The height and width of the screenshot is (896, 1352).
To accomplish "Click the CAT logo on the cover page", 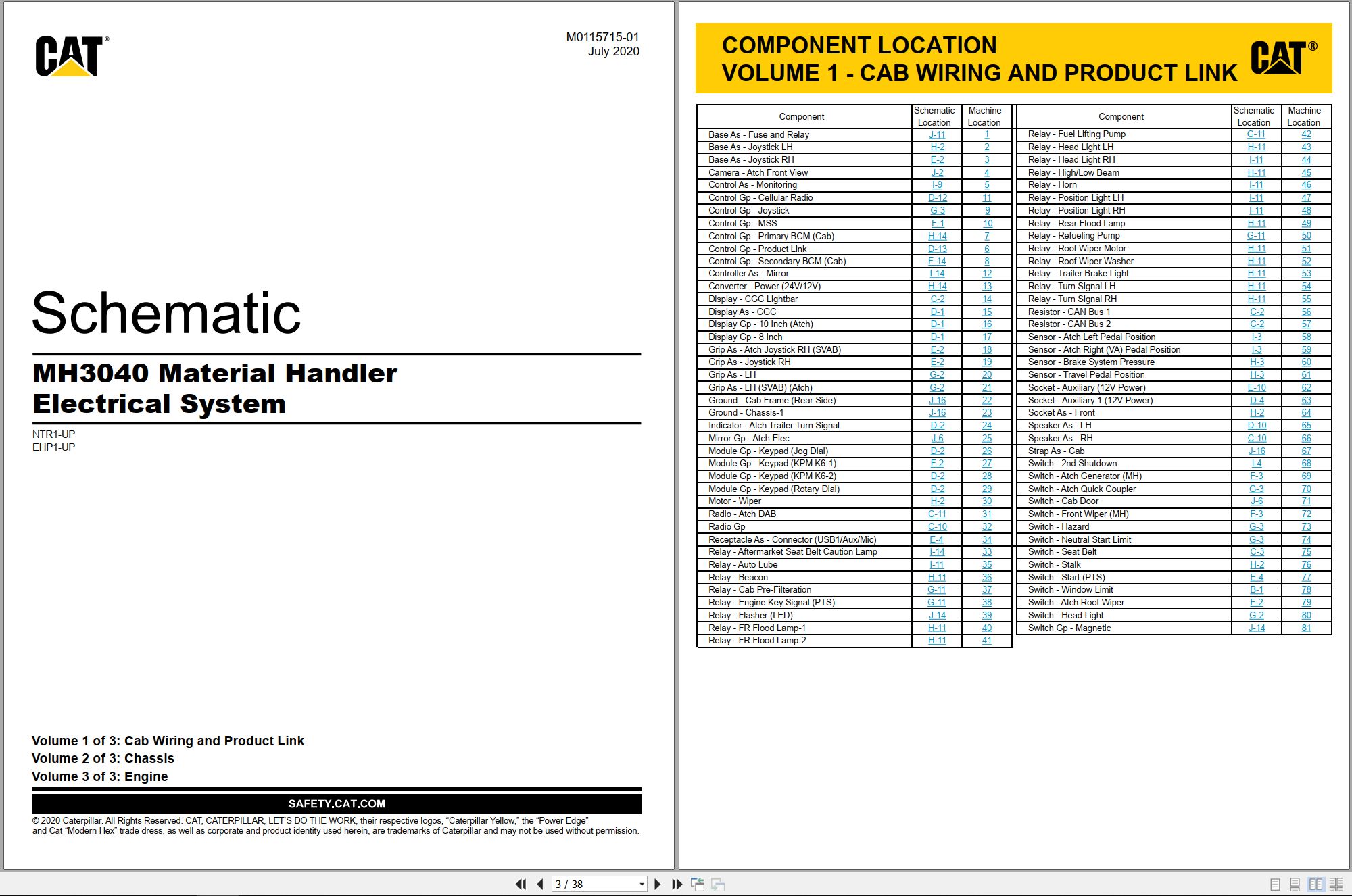I will click(x=72, y=56).
